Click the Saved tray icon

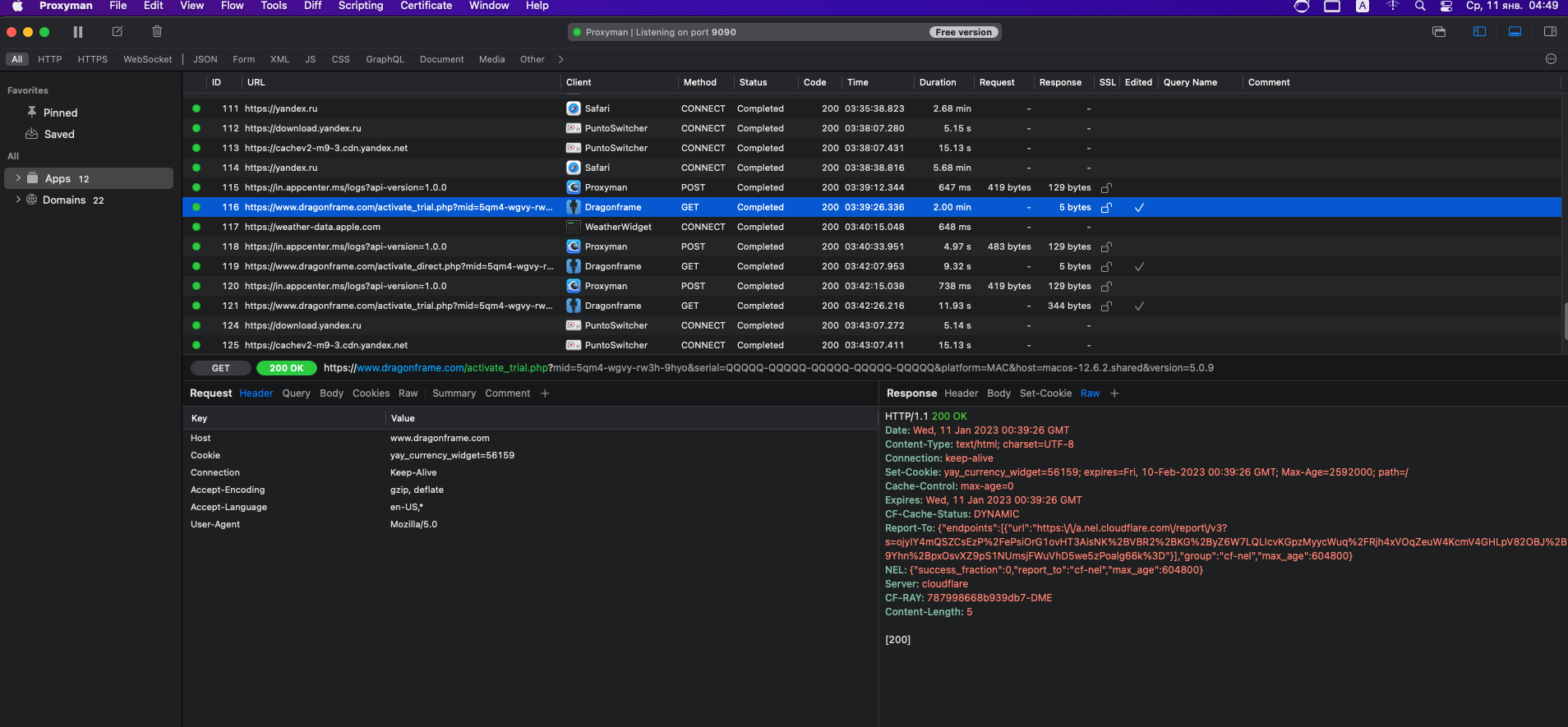click(x=32, y=134)
